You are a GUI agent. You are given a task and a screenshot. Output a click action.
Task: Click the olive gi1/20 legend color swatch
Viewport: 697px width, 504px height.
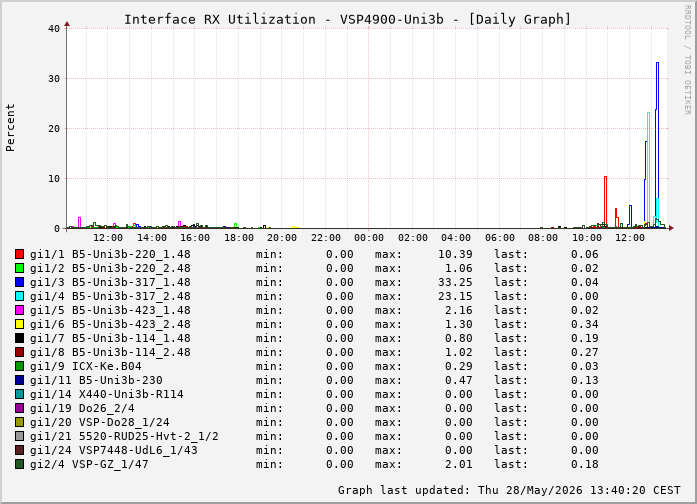tap(19, 422)
